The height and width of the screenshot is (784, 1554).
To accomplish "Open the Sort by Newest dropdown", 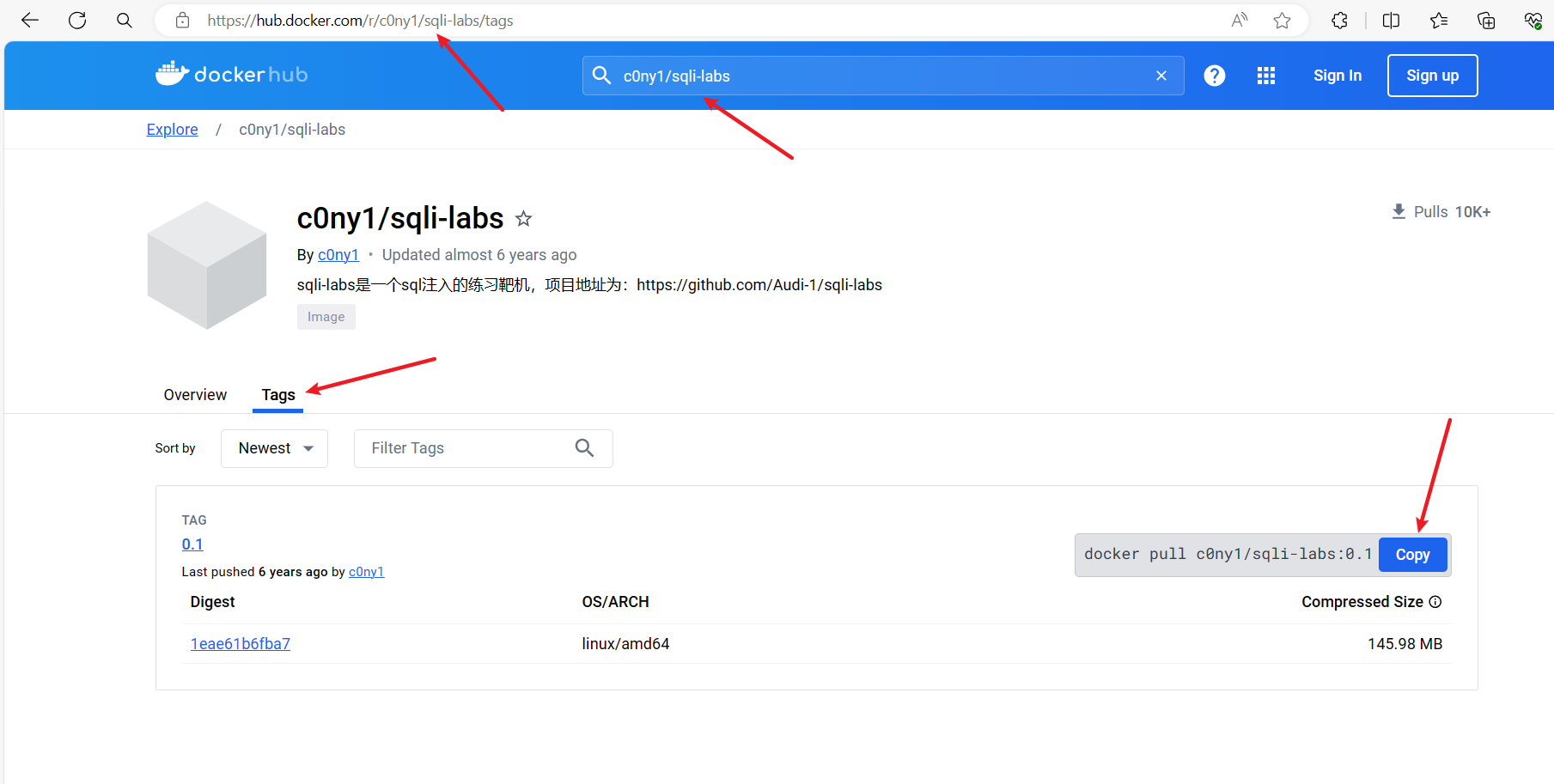I will coord(274,448).
